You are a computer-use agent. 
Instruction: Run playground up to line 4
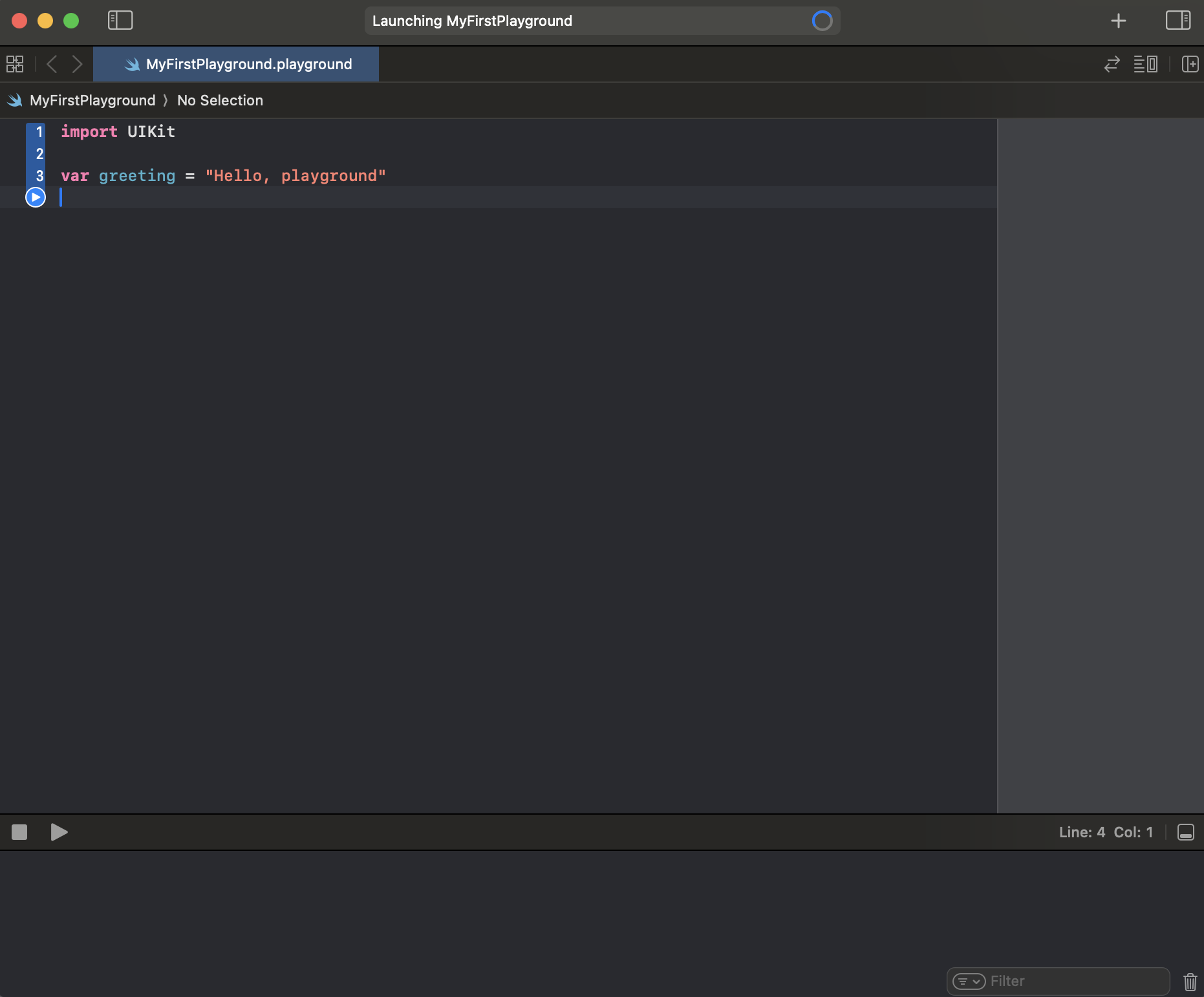pos(36,197)
